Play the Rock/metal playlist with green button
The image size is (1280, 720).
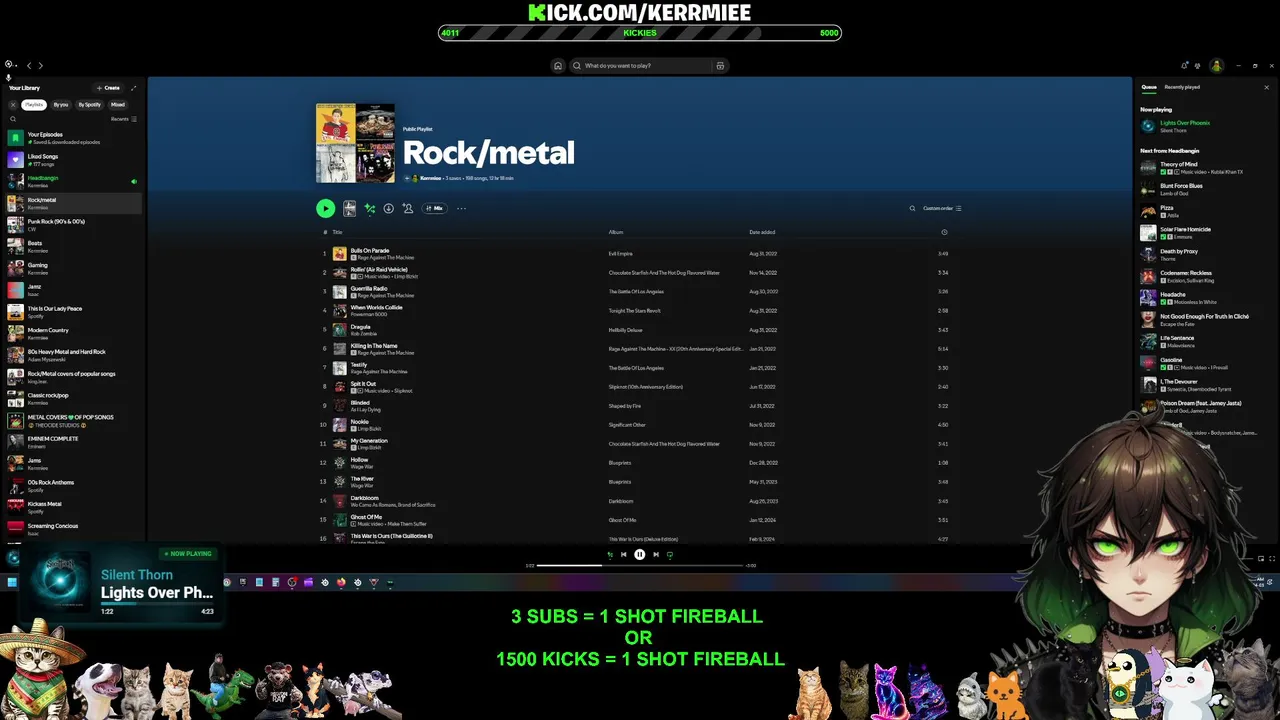pyautogui.click(x=325, y=208)
